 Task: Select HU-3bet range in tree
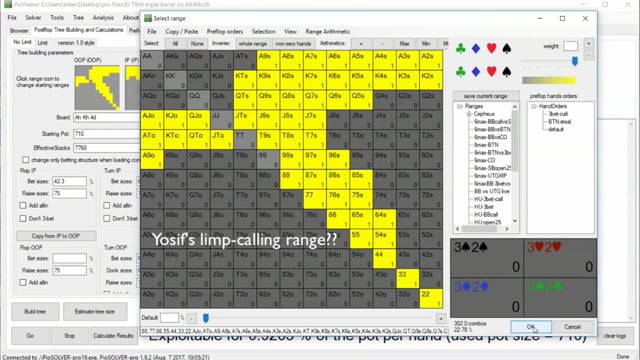(x=484, y=207)
